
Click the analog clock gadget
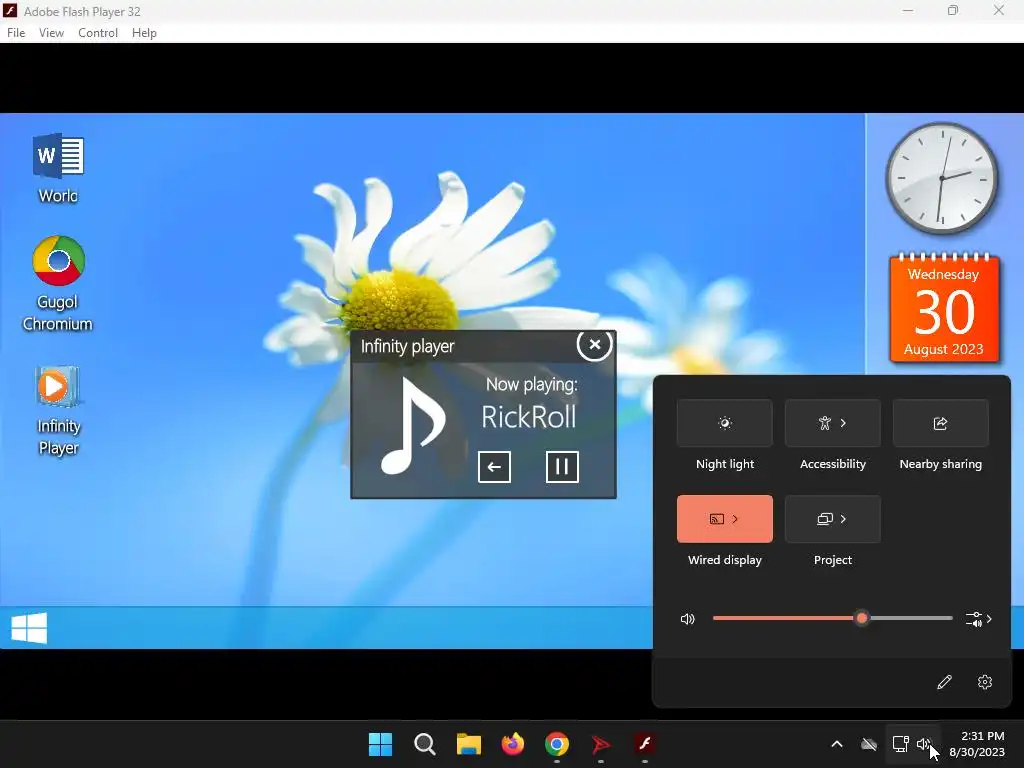point(942,178)
